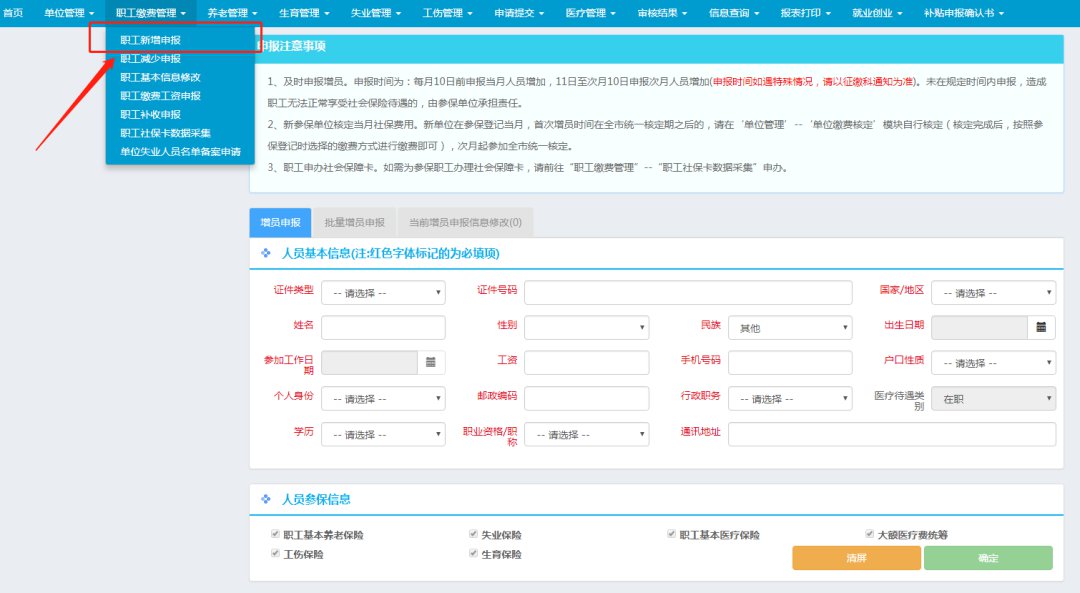
Task: Focus the 通讯地址 text field
Action: pyautogui.click(x=891, y=434)
